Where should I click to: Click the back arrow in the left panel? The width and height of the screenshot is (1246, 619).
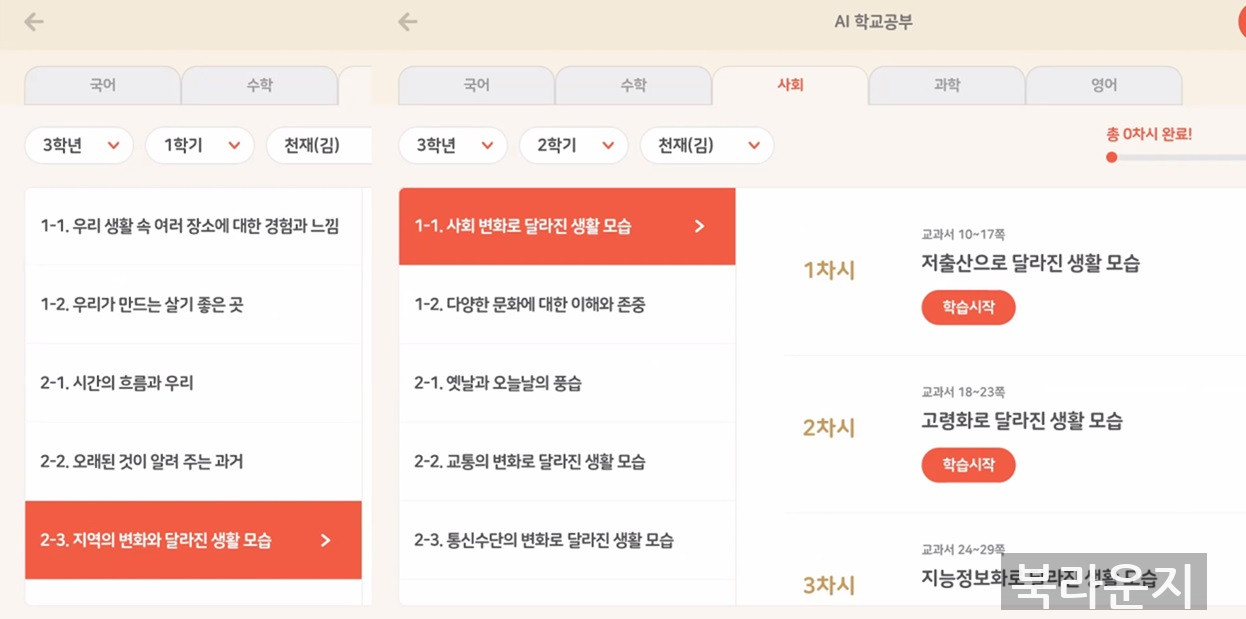pos(34,22)
